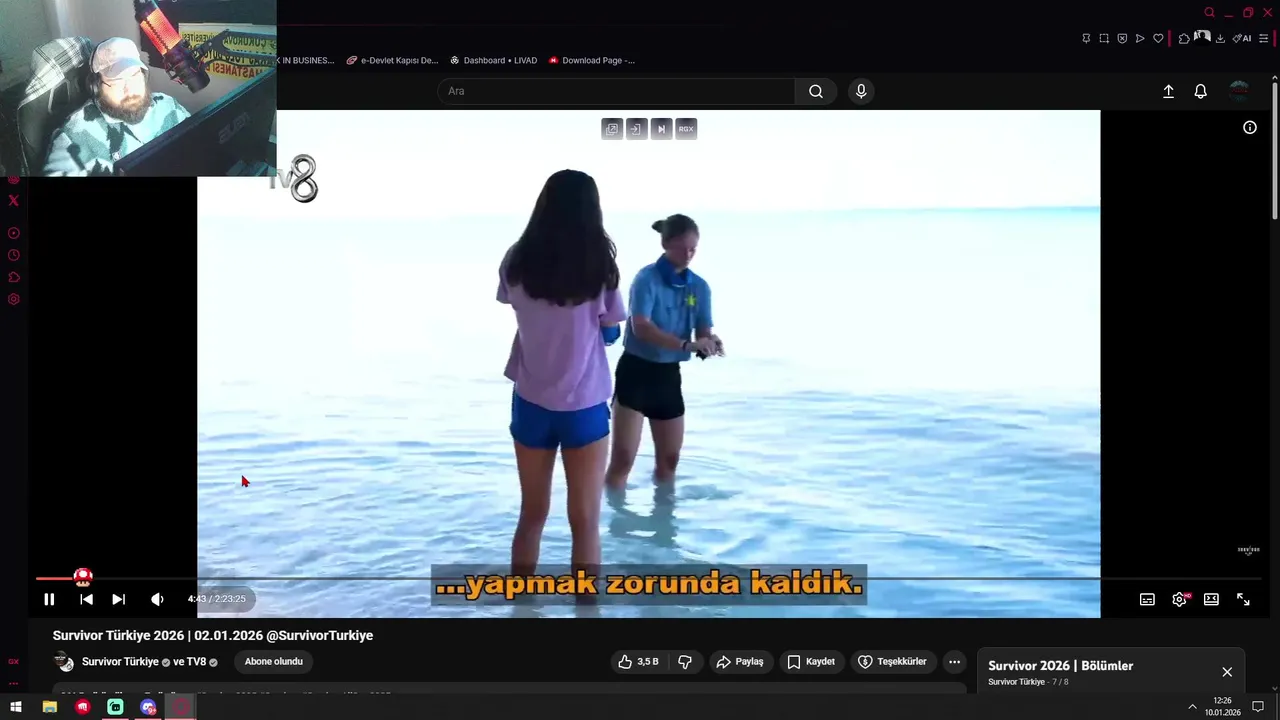Click the mushroom progress bar scrubber
Image resolution: width=1280 pixels, height=720 pixels.
pos(83,577)
